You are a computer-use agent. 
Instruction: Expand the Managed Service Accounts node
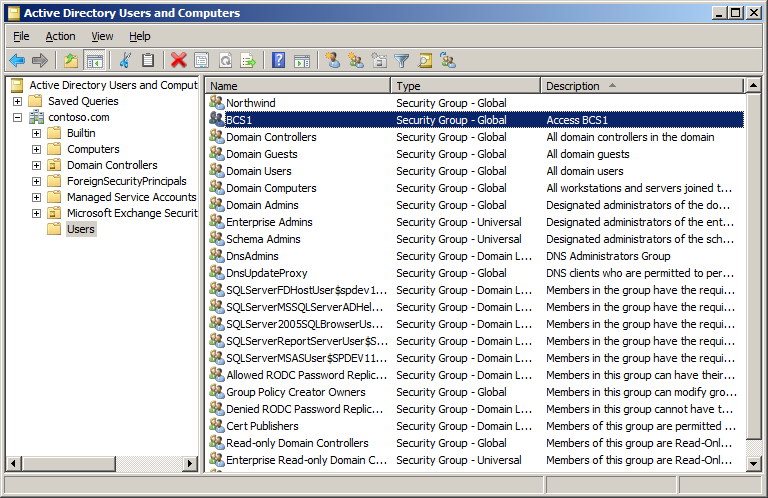37,197
